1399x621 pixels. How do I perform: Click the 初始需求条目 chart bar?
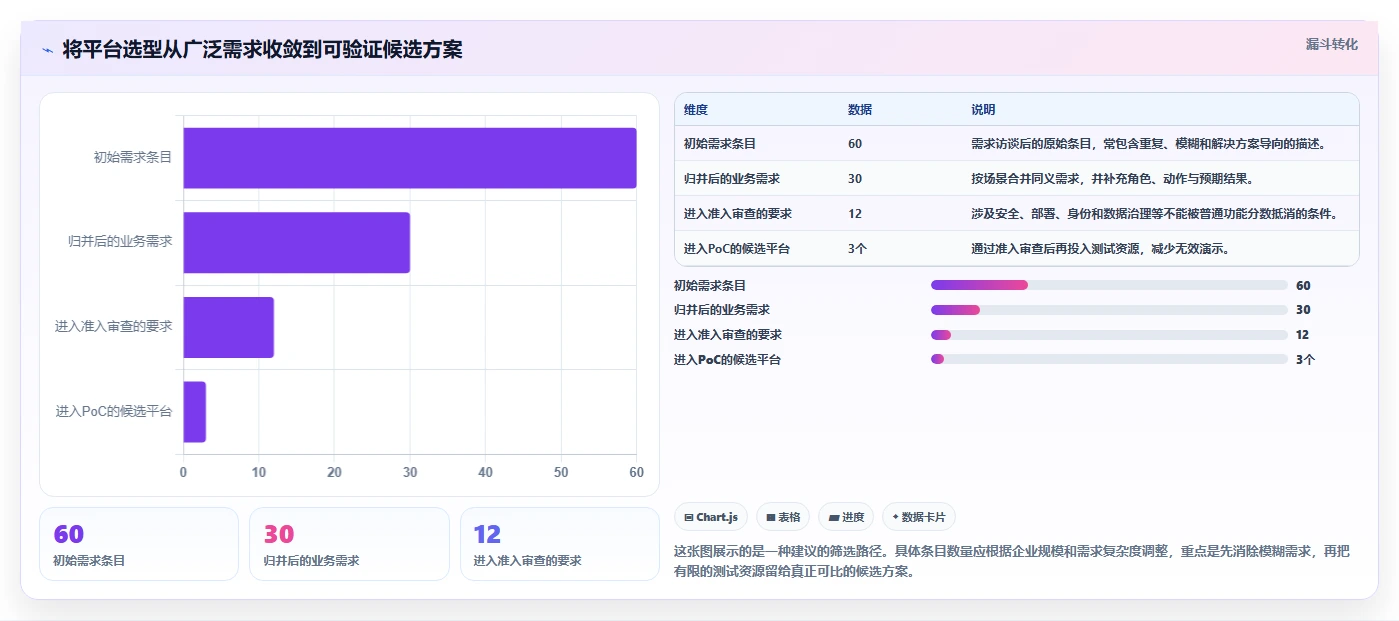pyautogui.click(x=410, y=158)
